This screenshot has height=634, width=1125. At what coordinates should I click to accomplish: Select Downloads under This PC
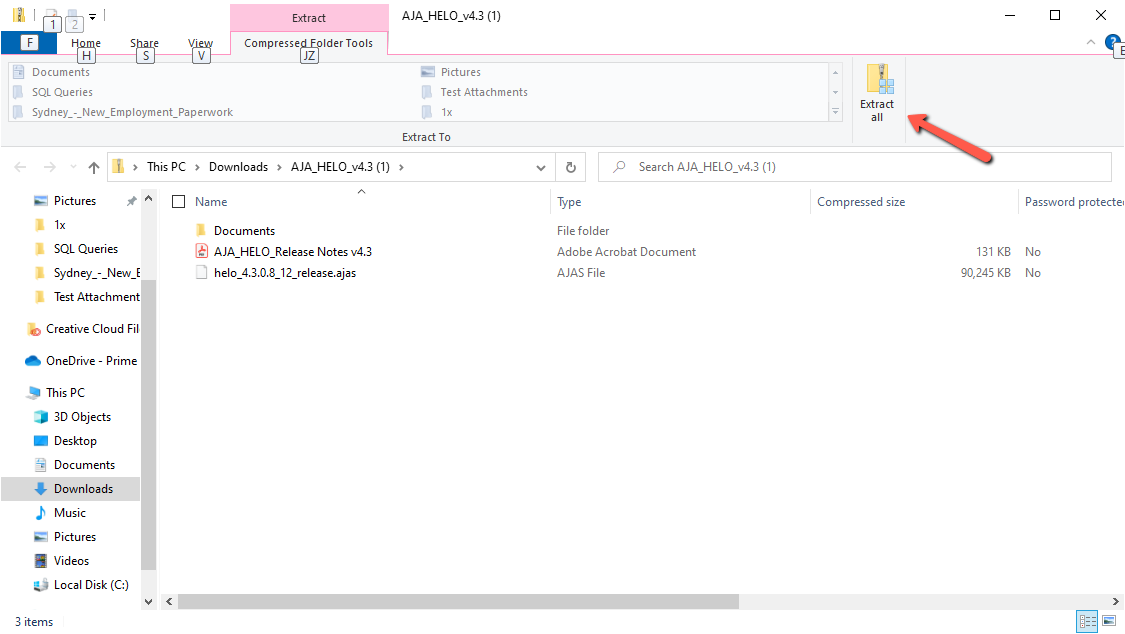(83, 489)
